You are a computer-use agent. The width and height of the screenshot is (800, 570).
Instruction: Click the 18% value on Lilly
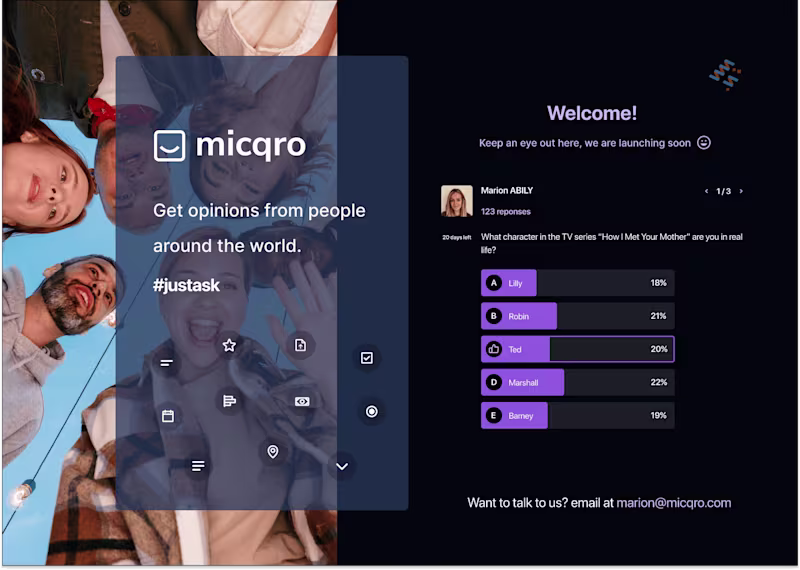coord(659,283)
